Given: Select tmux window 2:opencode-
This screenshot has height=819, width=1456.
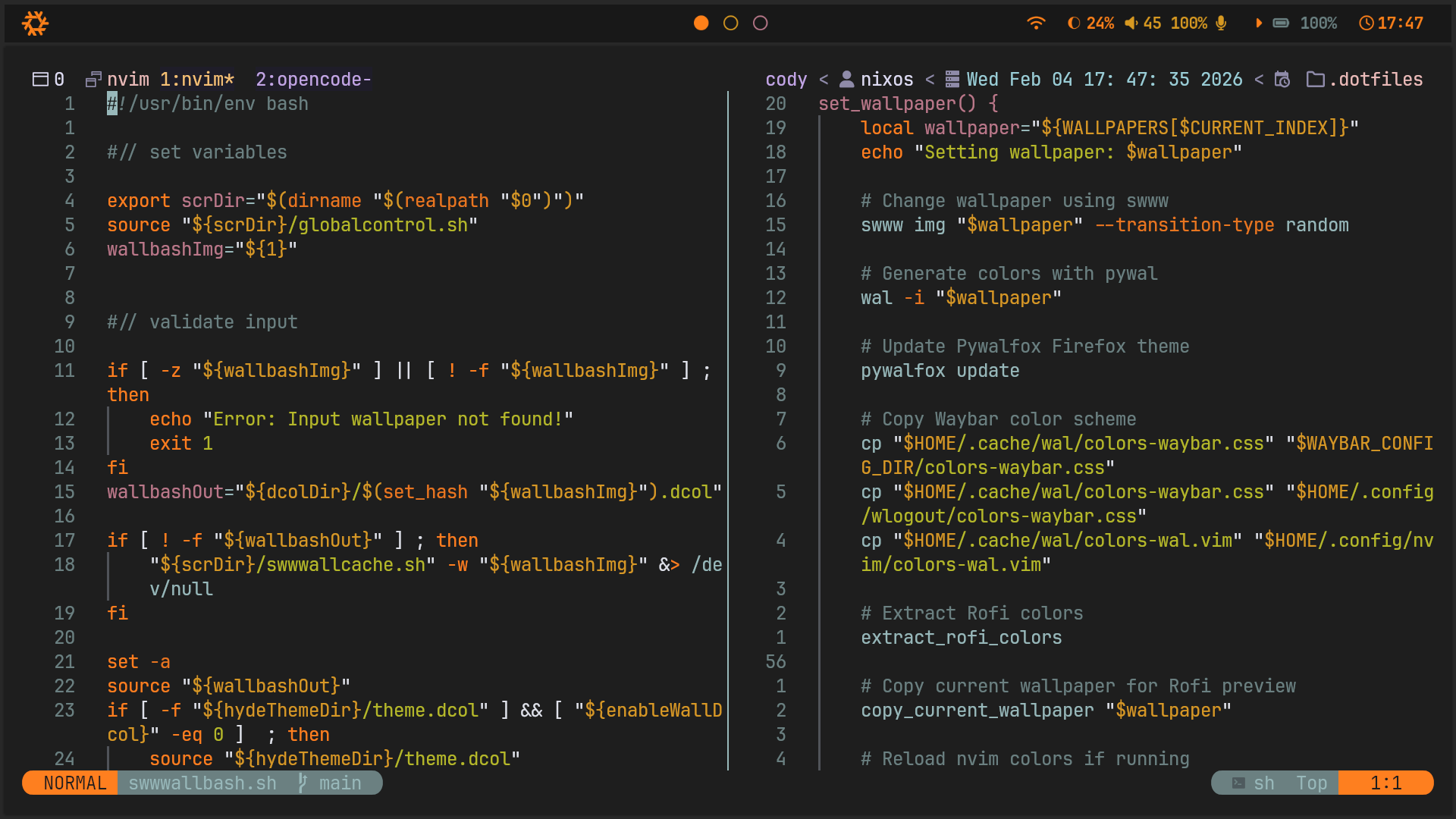Looking at the screenshot, I should pyautogui.click(x=313, y=80).
